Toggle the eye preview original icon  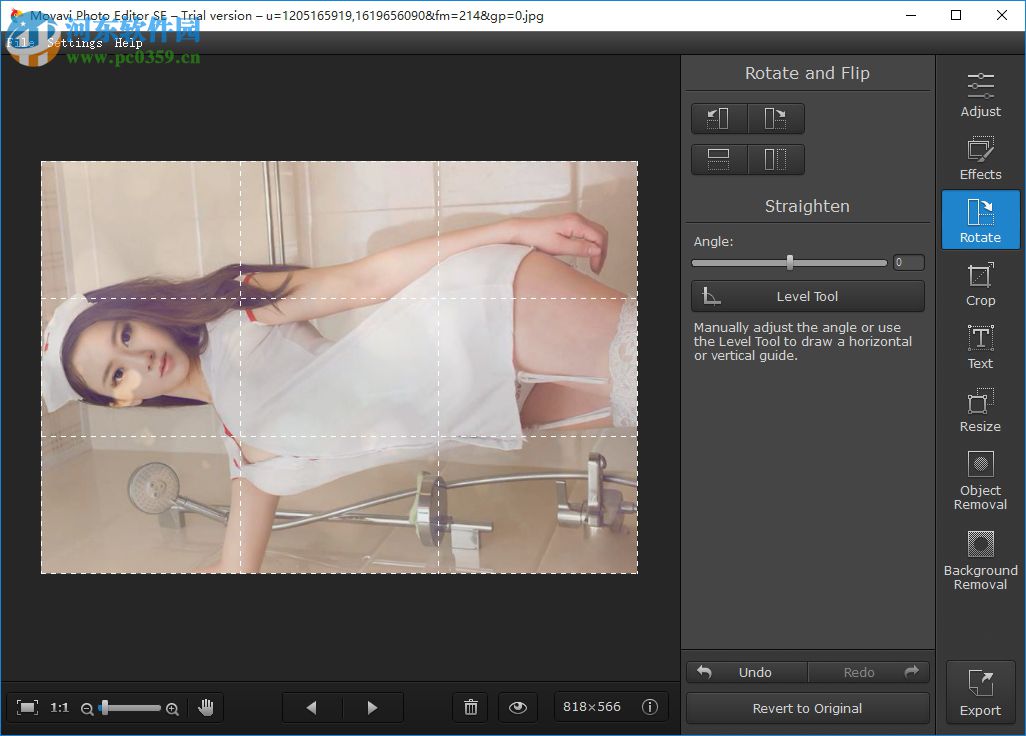[518, 707]
